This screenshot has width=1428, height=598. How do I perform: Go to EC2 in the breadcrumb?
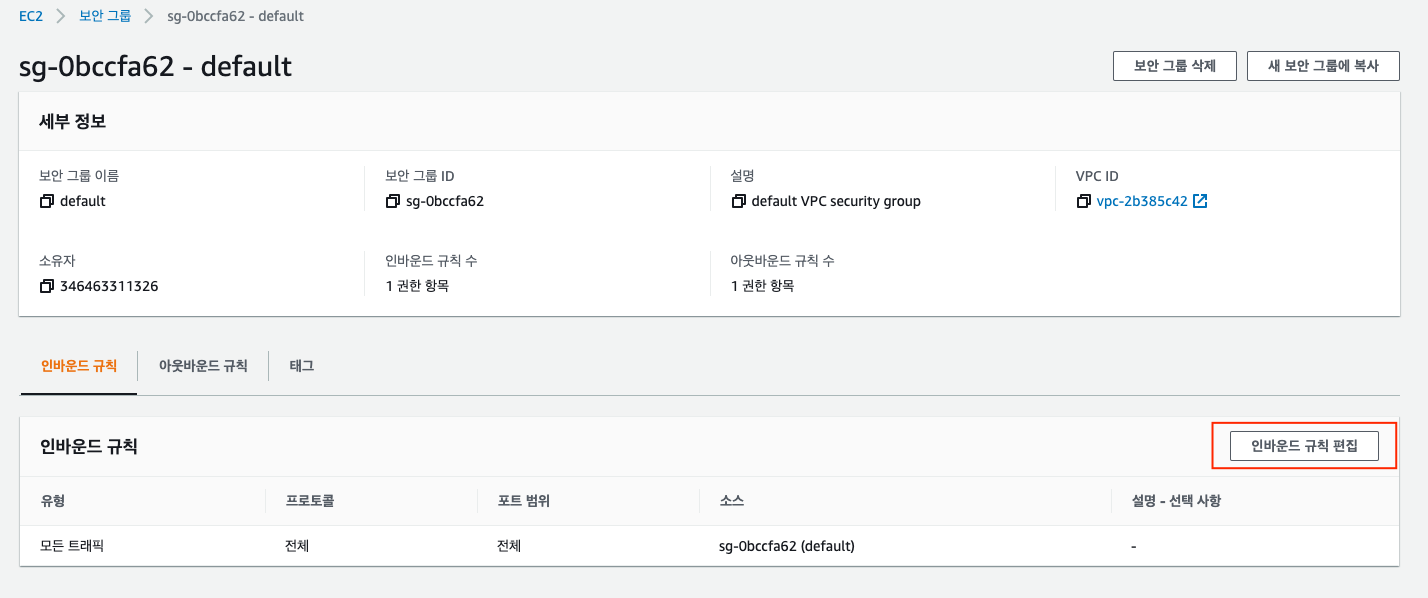pyautogui.click(x=31, y=16)
